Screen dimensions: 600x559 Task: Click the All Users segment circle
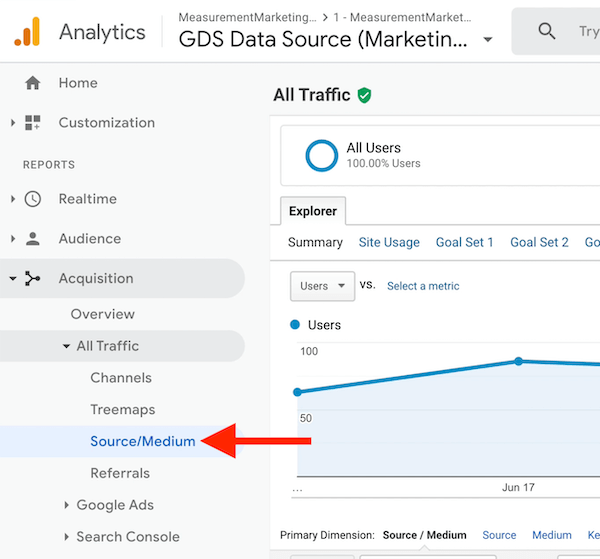click(x=321, y=156)
